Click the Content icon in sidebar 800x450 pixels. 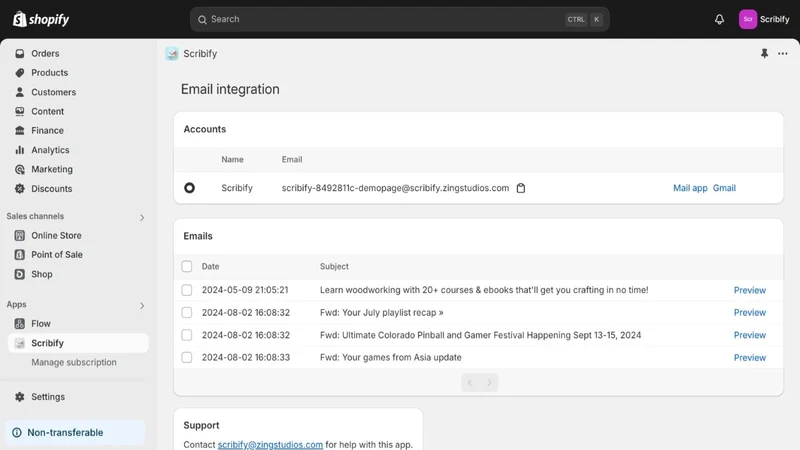19,111
